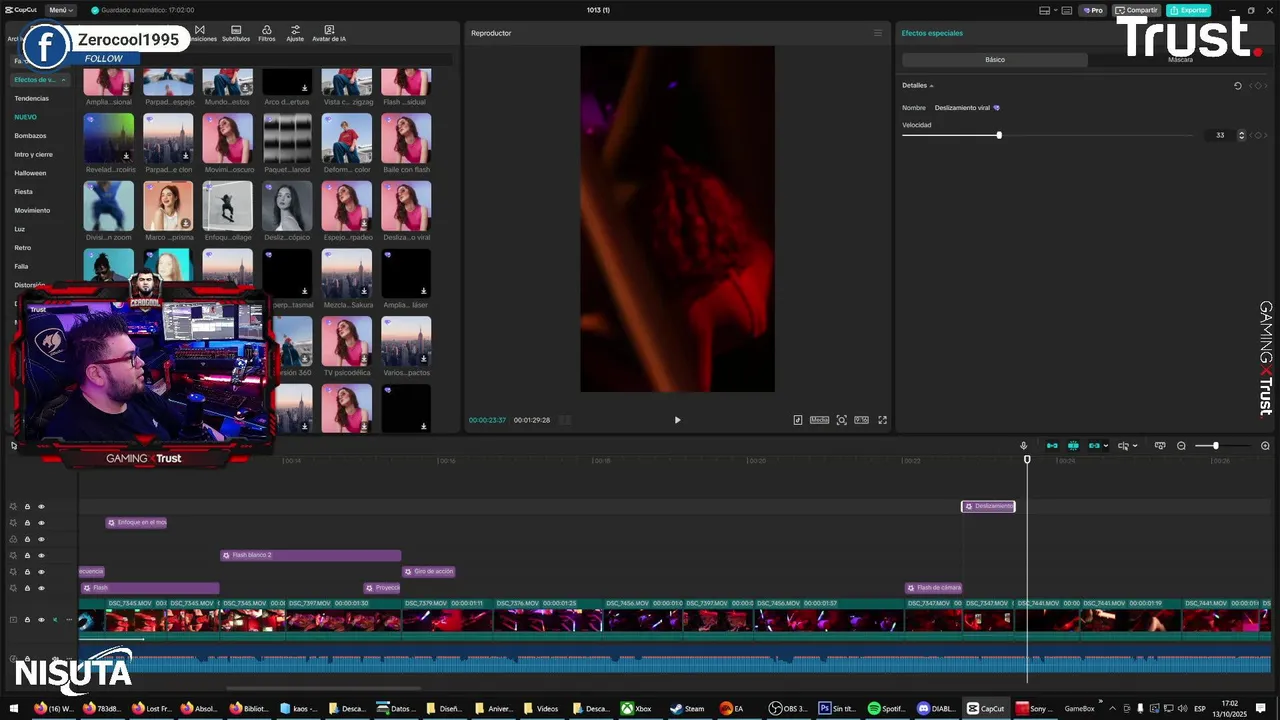The width and height of the screenshot is (1280, 720).
Task: Zoom out the timeline with minus icon
Action: click(1181, 446)
